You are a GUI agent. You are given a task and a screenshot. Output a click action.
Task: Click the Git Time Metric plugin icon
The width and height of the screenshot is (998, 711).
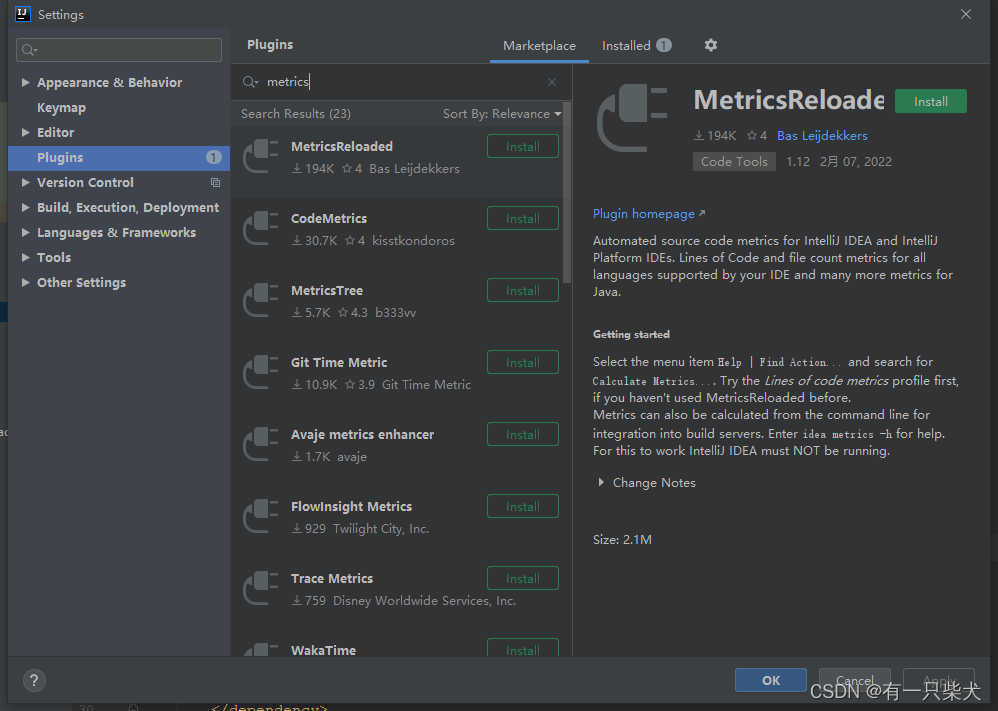point(261,372)
